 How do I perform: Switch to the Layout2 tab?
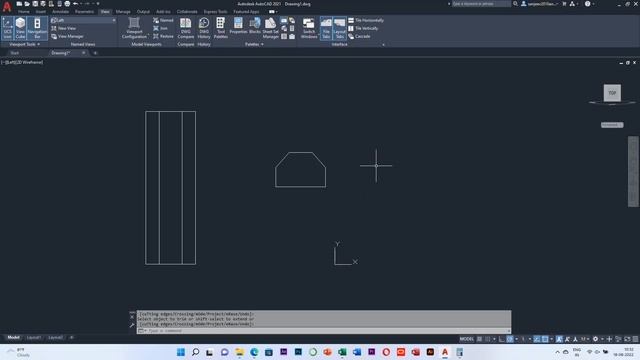point(56,338)
